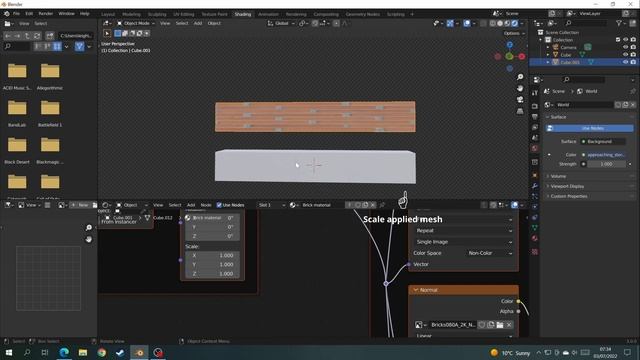The height and width of the screenshot is (360, 640).
Task: Switch to orthographic view grid icon
Action: pos(520,111)
